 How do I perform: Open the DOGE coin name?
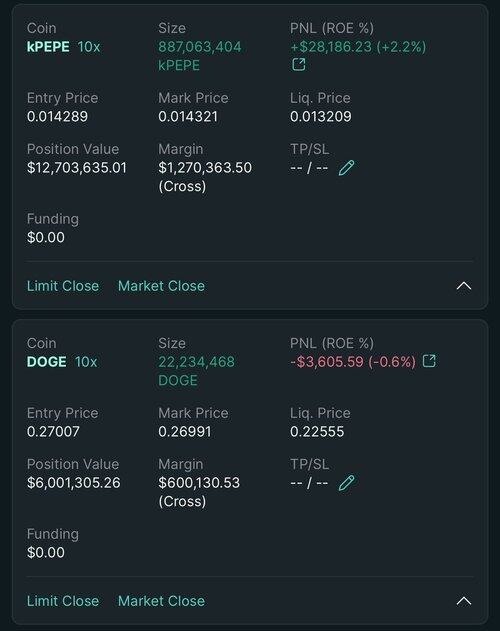[46, 362]
